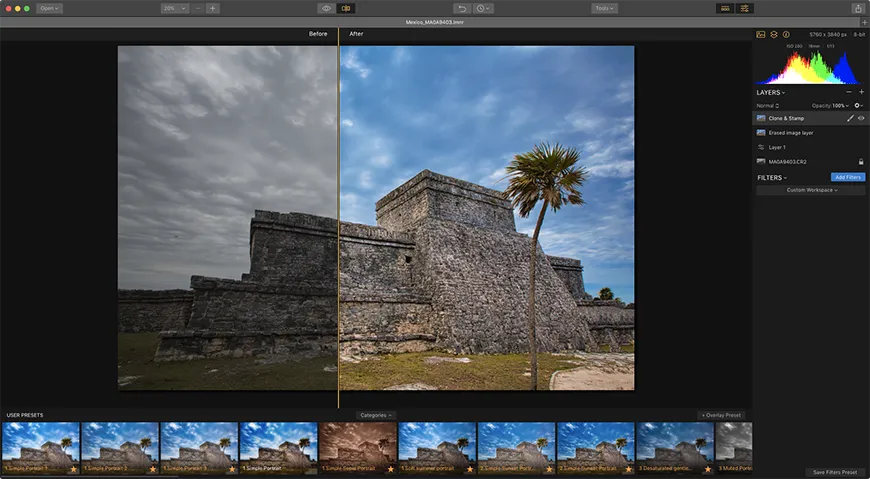
Task: Remove layer using the minus icon
Action: [x=849, y=92]
